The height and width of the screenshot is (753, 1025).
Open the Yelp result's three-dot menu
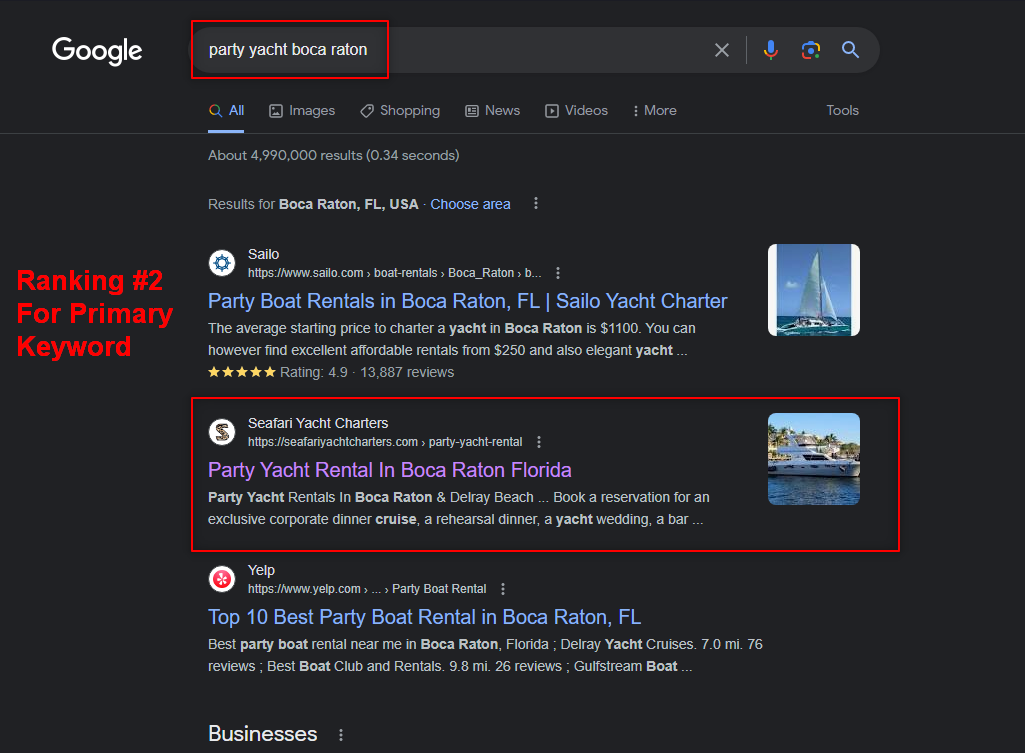(503, 589)
